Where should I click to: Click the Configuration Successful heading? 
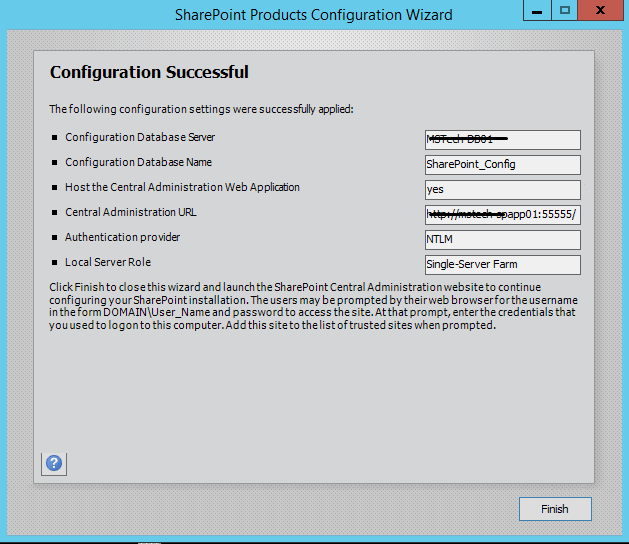coord(149,72)
